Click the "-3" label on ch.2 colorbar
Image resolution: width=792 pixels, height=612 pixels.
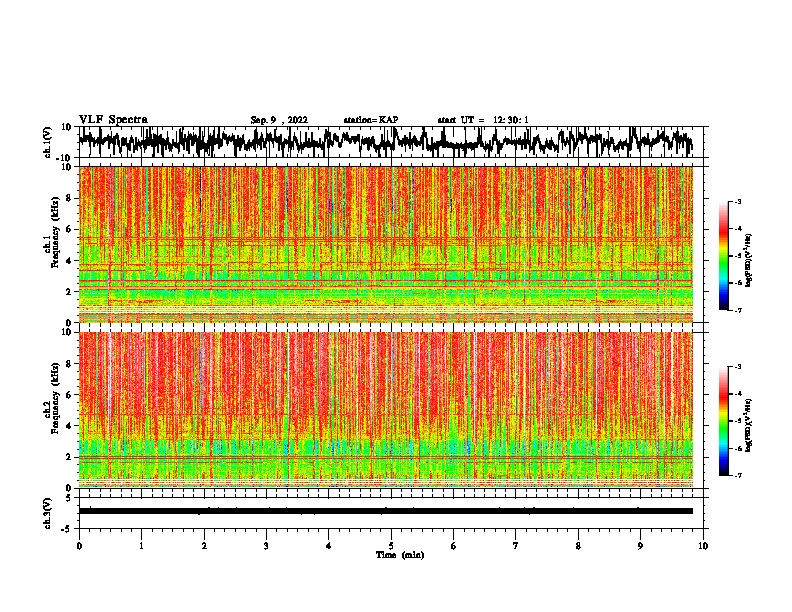737,367
